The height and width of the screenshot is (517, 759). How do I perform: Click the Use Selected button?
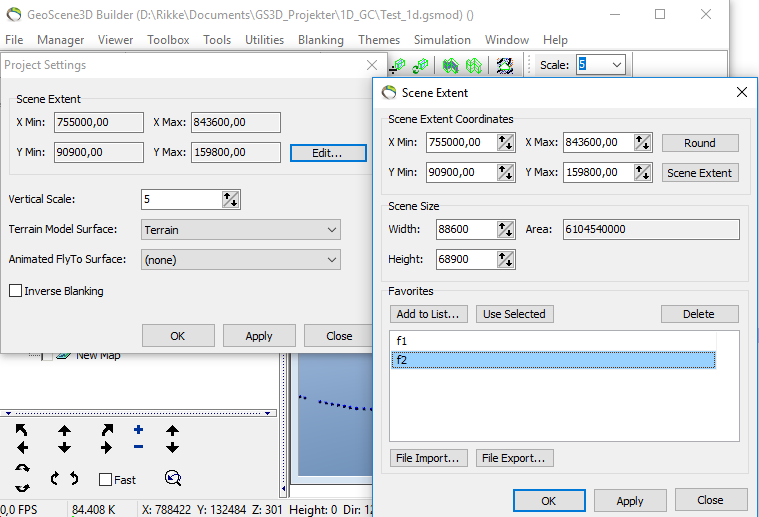coord(514,314)
